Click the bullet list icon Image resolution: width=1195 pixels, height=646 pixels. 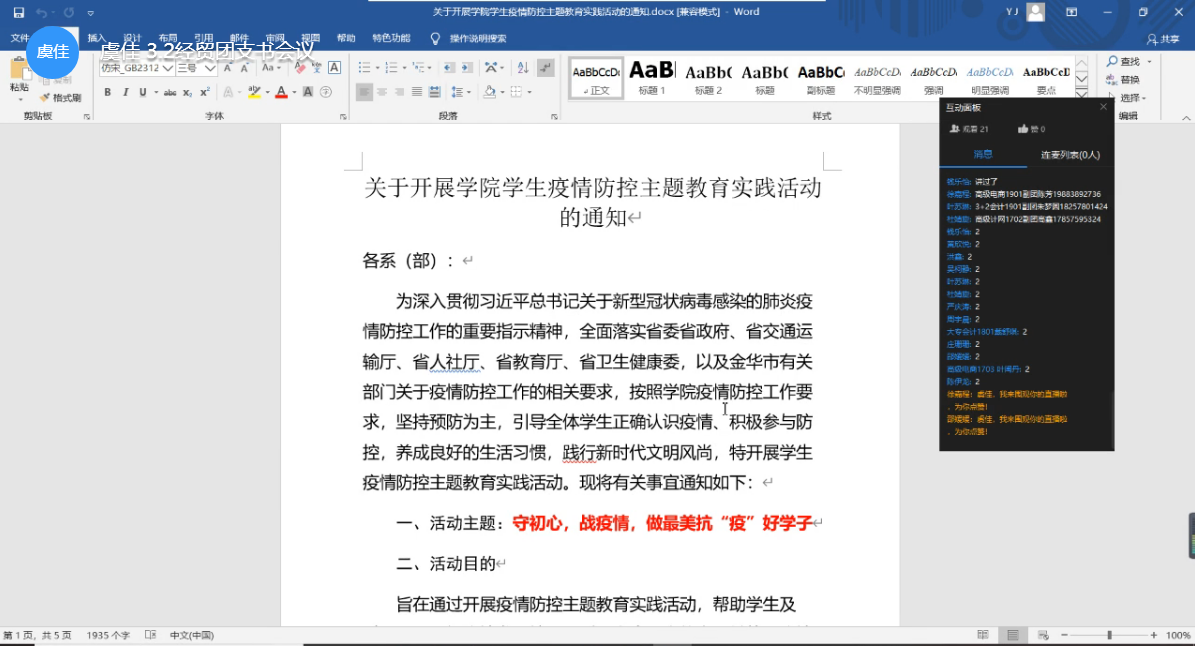[365, 68]
